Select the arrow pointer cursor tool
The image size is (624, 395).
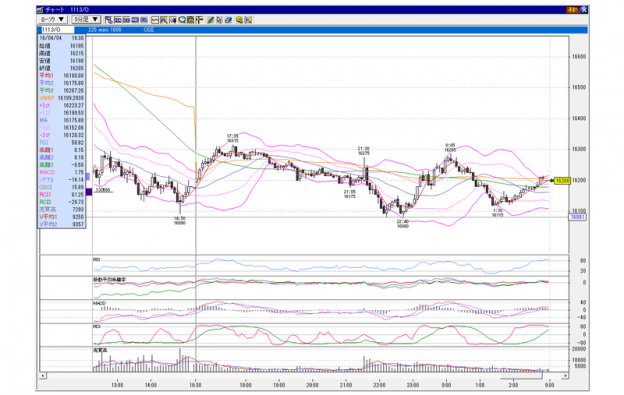coord(219,19)
